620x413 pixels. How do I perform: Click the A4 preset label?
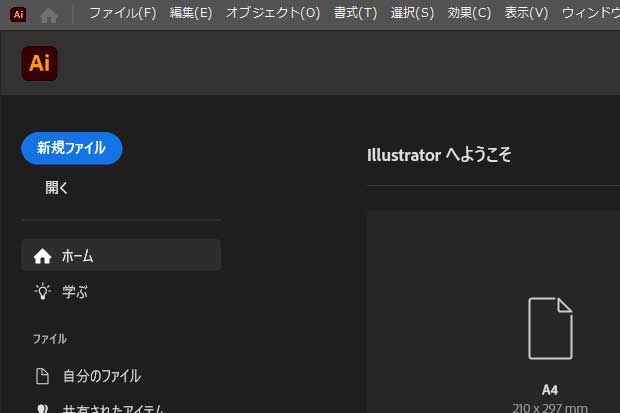tap(550, 390)
